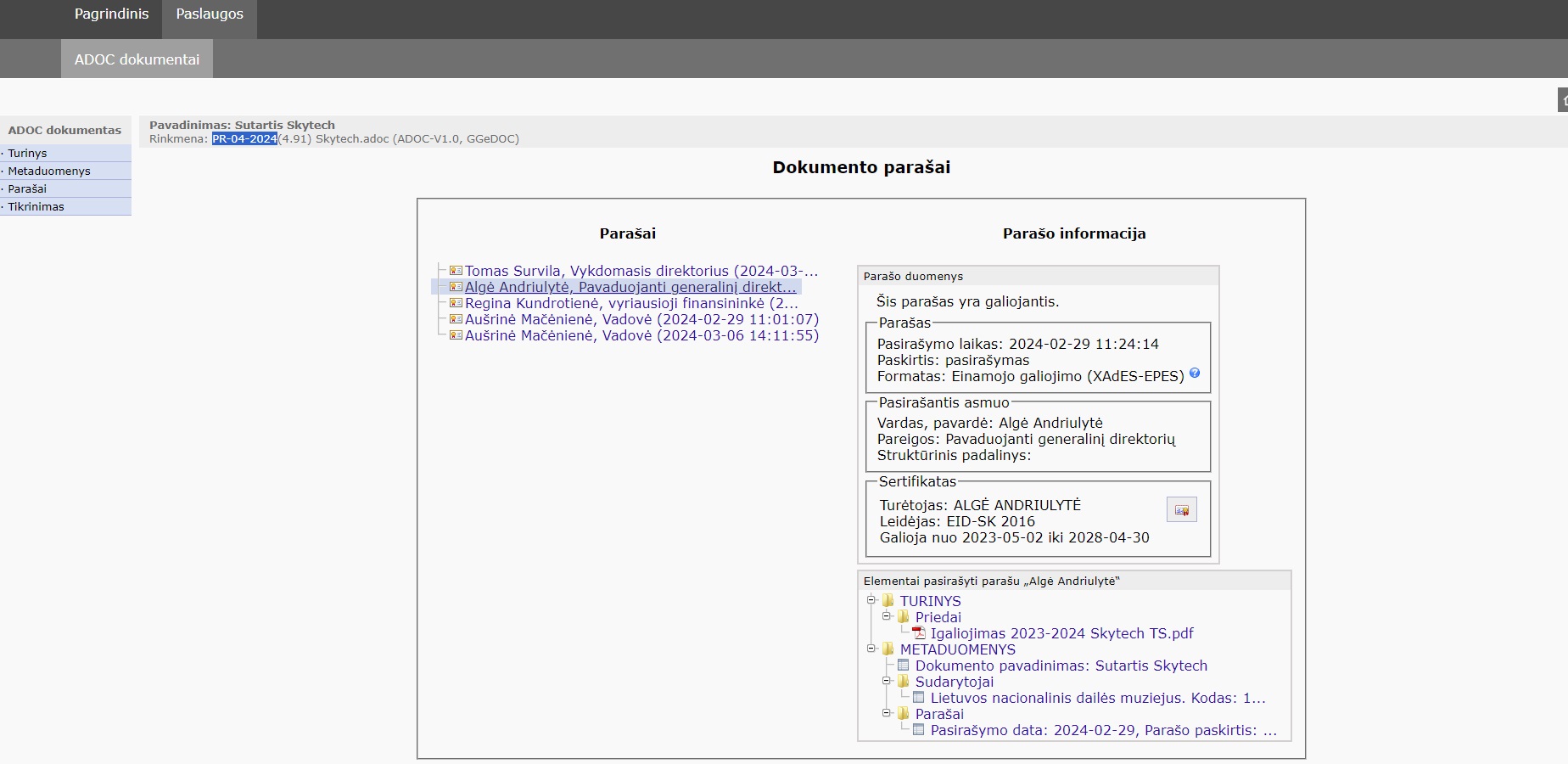Click table icon beside Lietuvos nacionalinis dailės muziejus
Image resolution: width=1568 pixels, height=764 pixels.
click(919, 698)
